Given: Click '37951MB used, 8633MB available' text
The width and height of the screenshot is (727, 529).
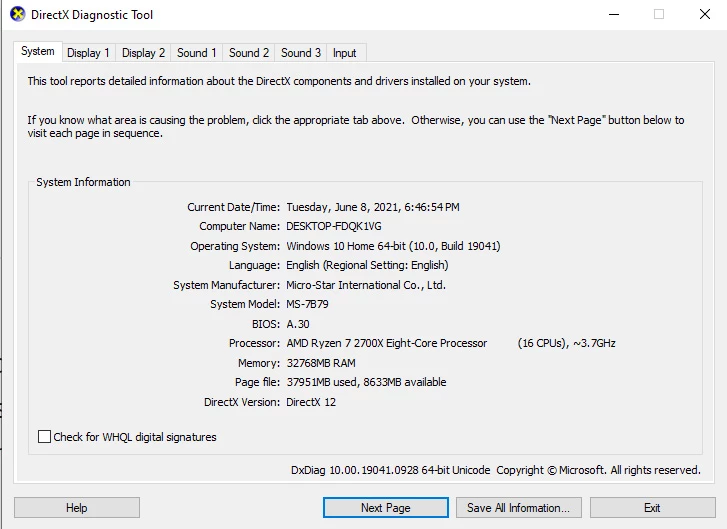Looking at the screenshot, I should coord(366,382).
